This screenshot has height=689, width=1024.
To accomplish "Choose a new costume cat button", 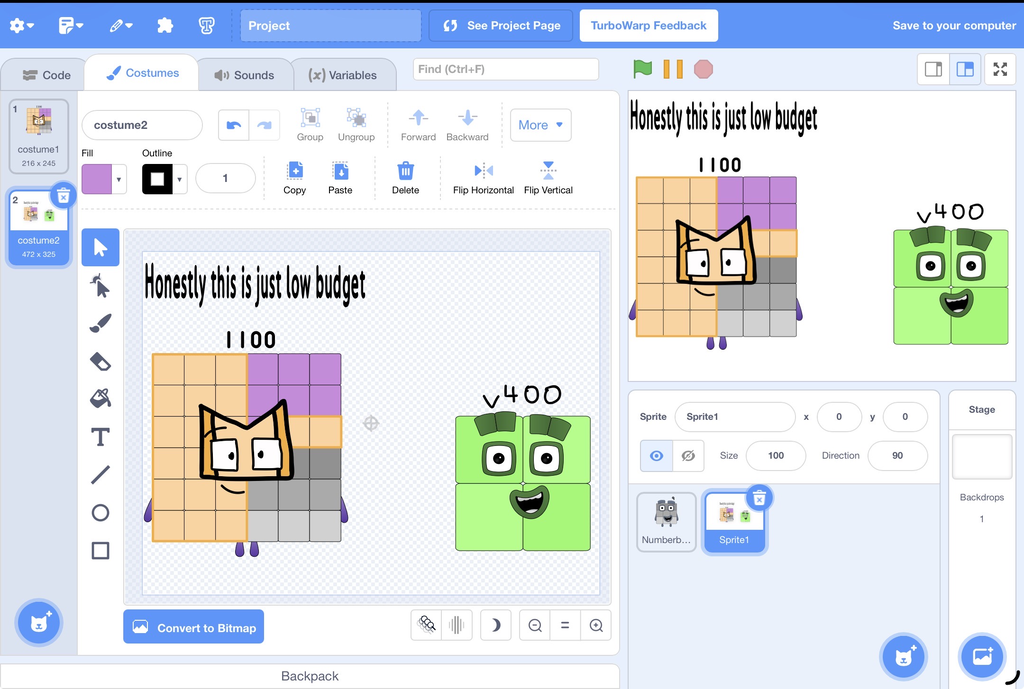I will pos(39,622).
